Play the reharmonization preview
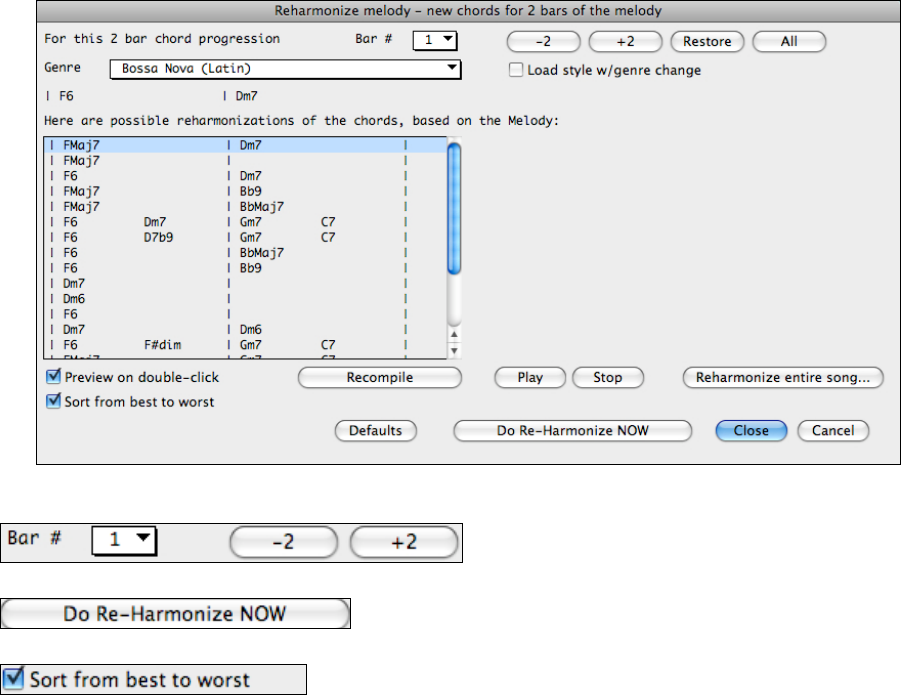The width and height of the screenshot is (901, 695). (530, 378)
